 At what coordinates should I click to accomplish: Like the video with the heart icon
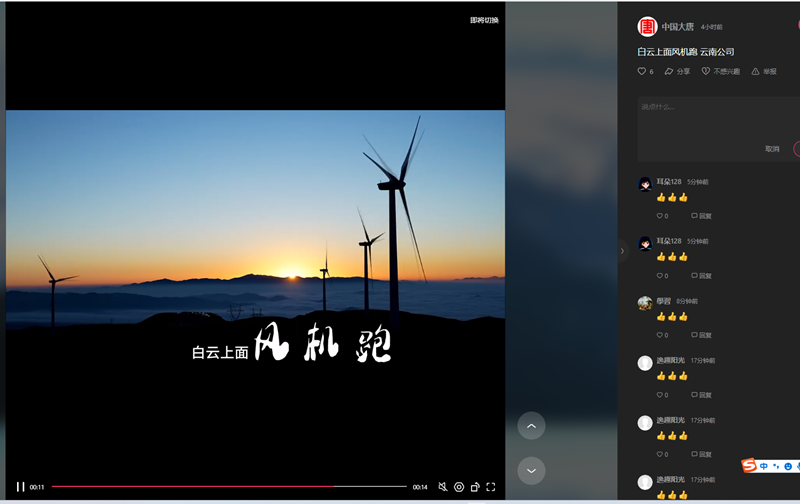click(x=643, y=72)
